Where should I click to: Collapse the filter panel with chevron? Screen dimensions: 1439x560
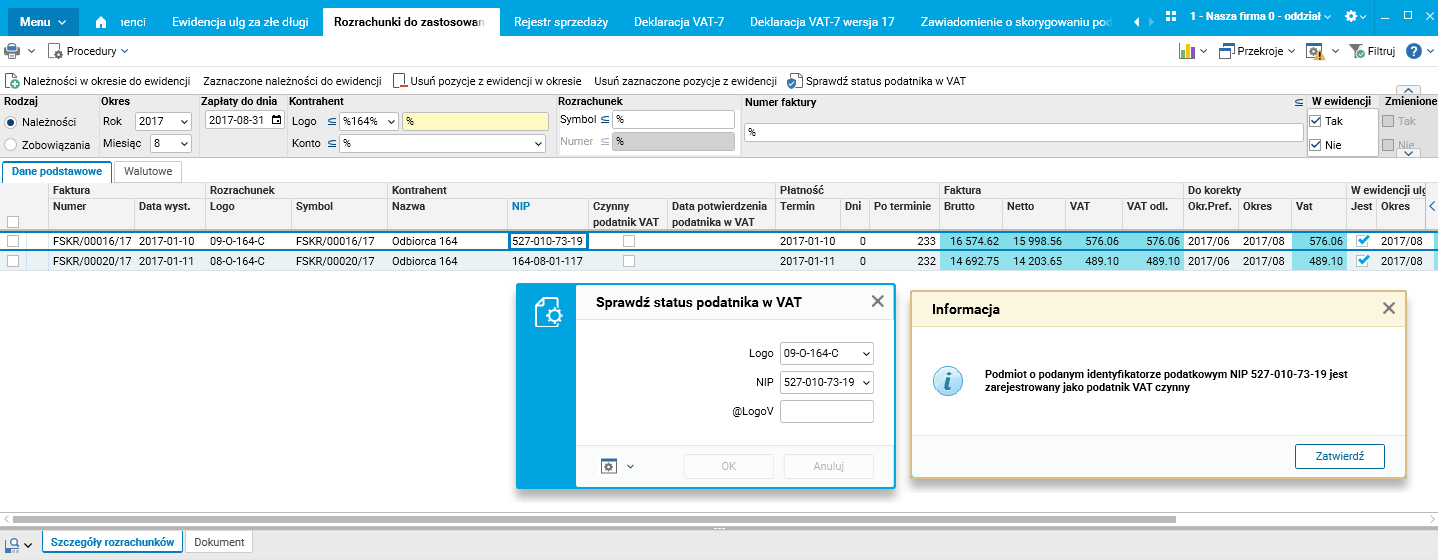[x=1409, y=91]
